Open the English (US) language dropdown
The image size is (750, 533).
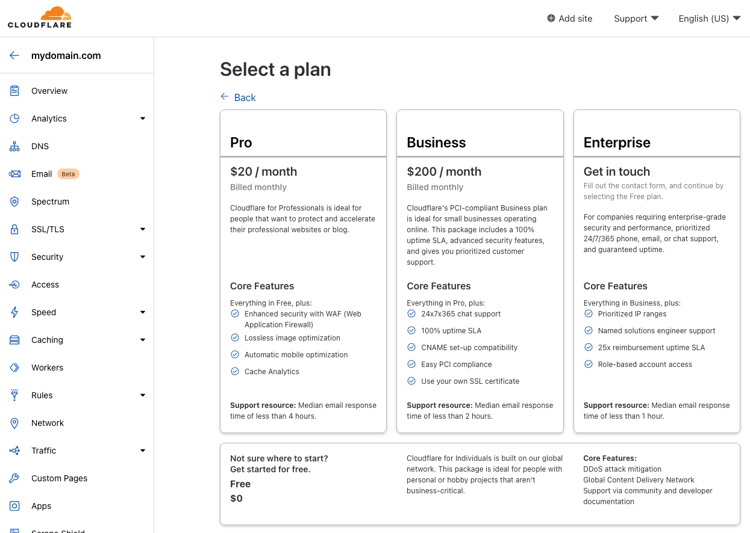point(709,18)
